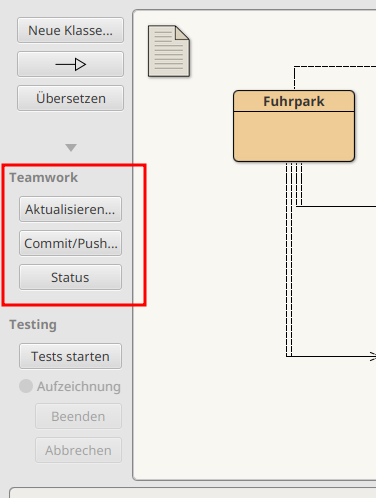Open the Aktualisieren... teamwork dialog
The image size is (376, 498).
70,209
